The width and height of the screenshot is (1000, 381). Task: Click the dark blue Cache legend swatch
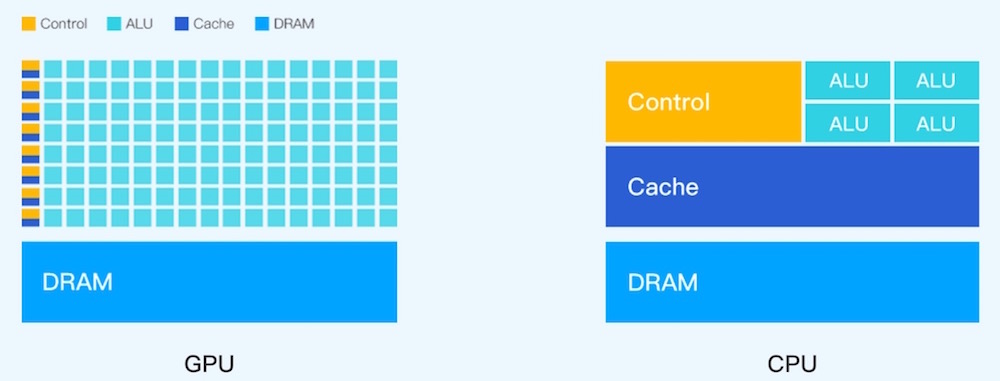coord(182,24)
